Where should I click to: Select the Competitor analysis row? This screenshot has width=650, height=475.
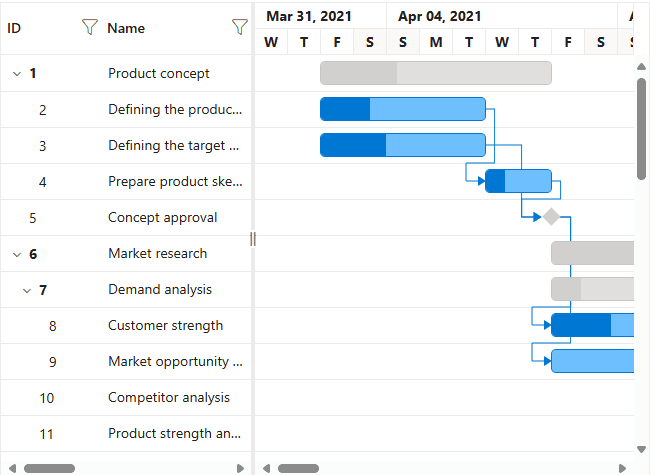(x=169, y=398)
